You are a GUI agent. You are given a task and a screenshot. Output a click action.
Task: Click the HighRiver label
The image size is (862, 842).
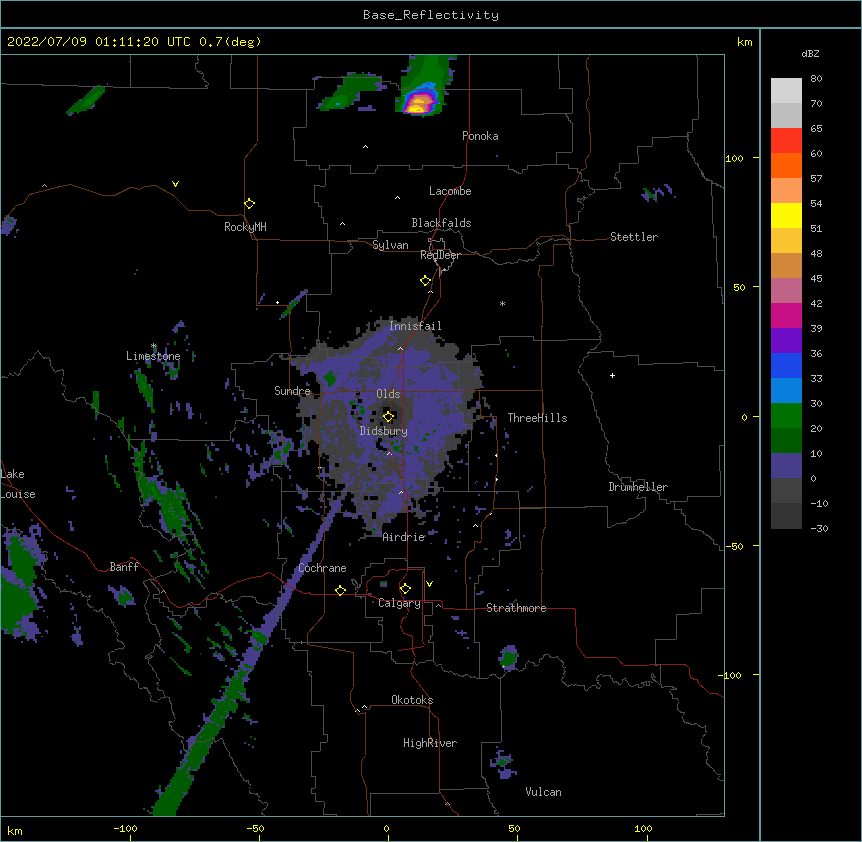pyautogui.click(x=430, y=743)
